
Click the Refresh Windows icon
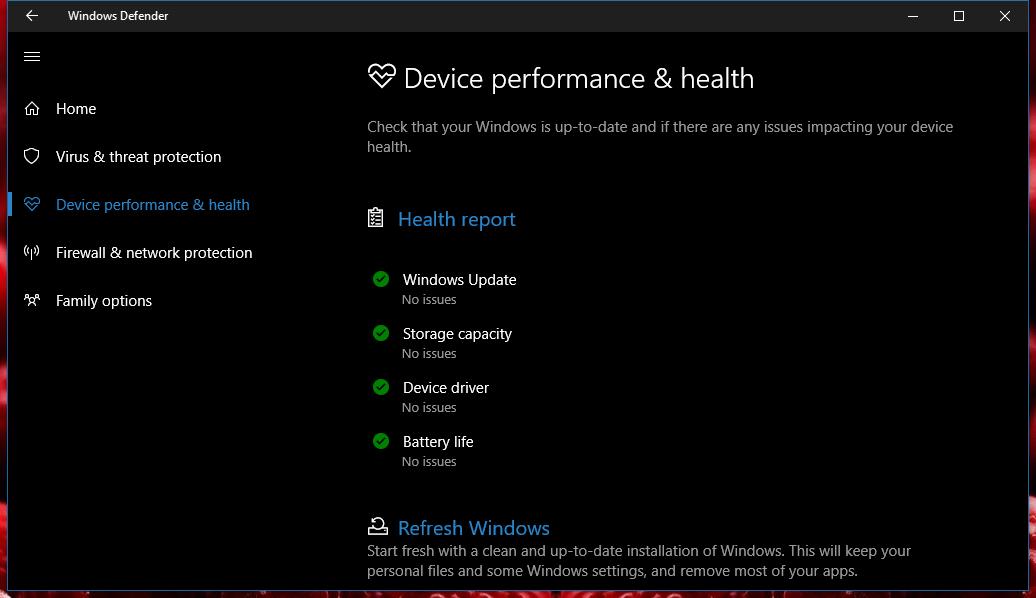point(378,526)
